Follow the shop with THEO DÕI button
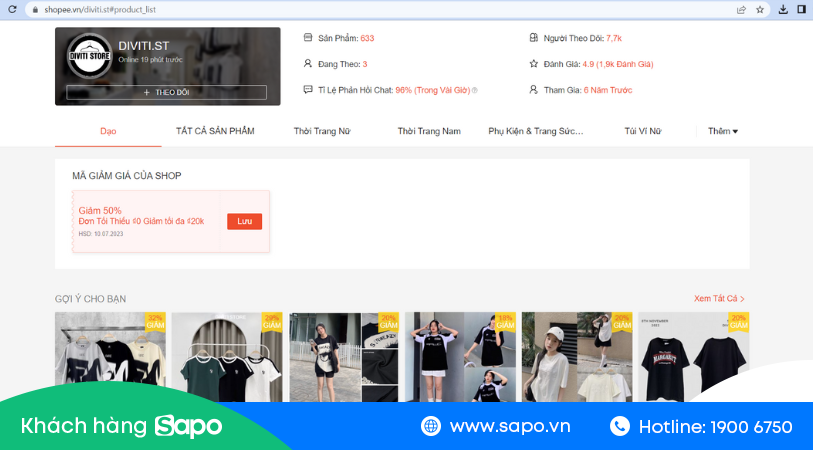The image size is (813, 450). [x=166, y=92]
